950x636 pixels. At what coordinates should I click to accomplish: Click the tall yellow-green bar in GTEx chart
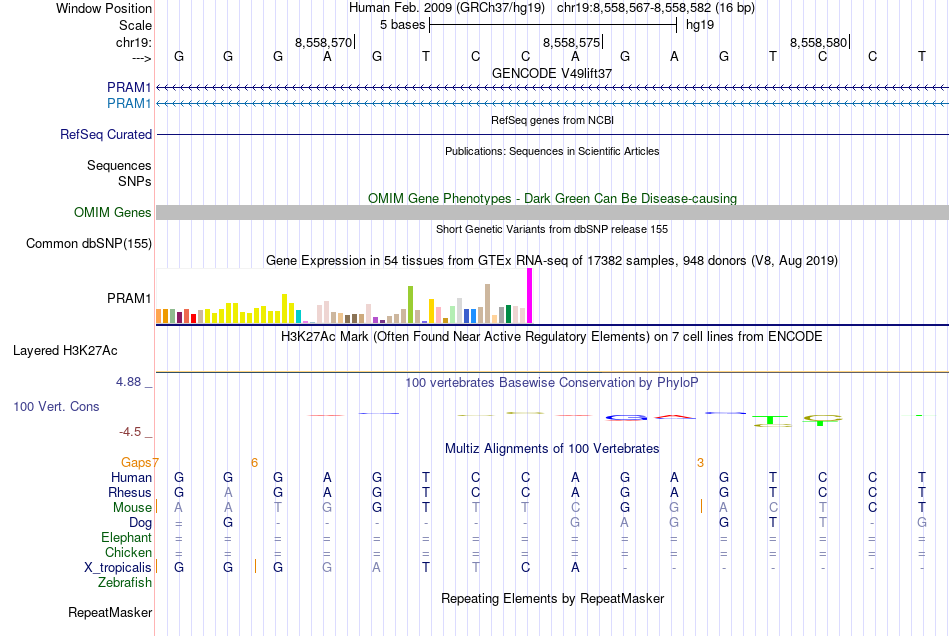tap(410, 305)
